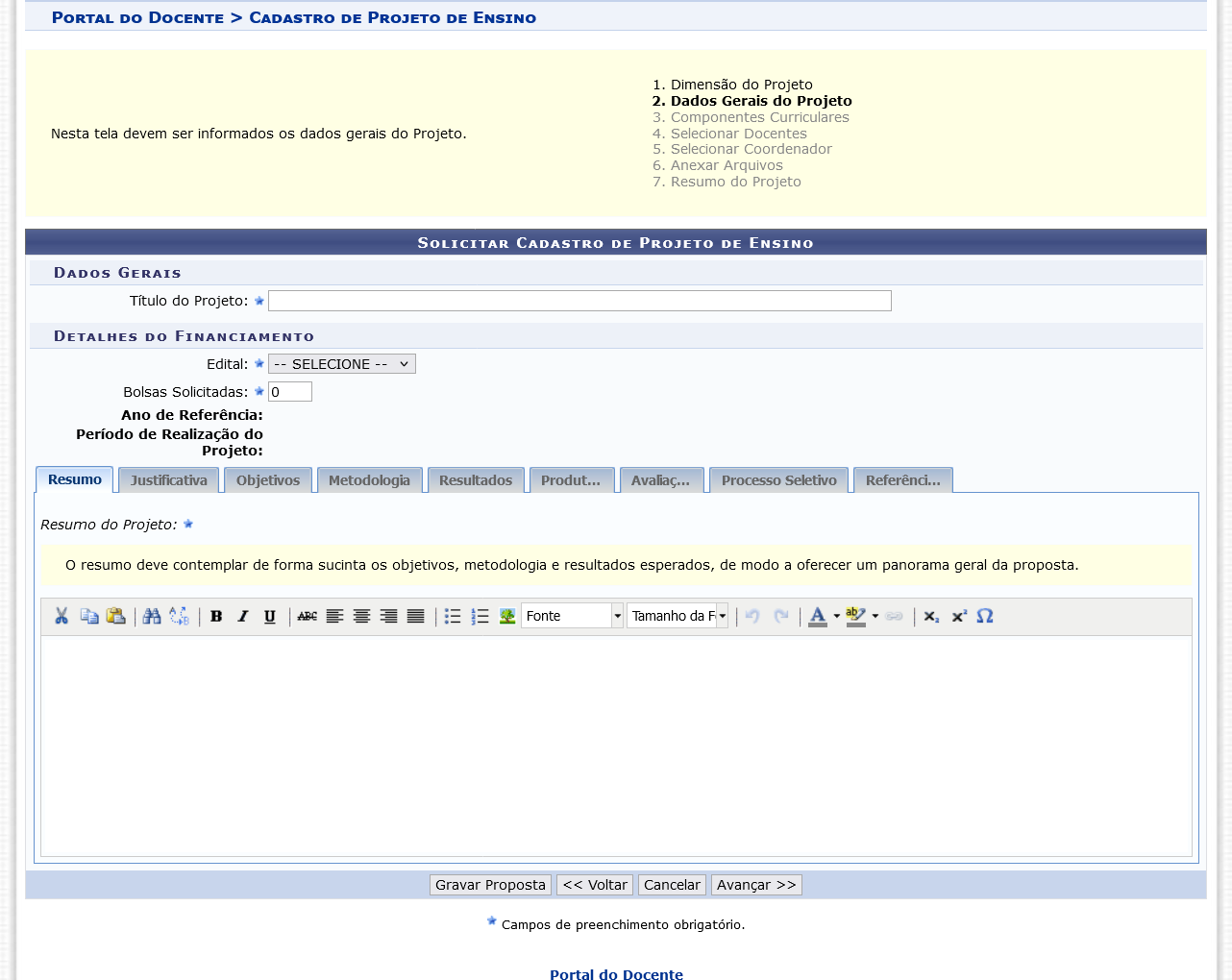
Task: Click Portal do Docente in breadcrumb header
Action: tap(137, 17)
